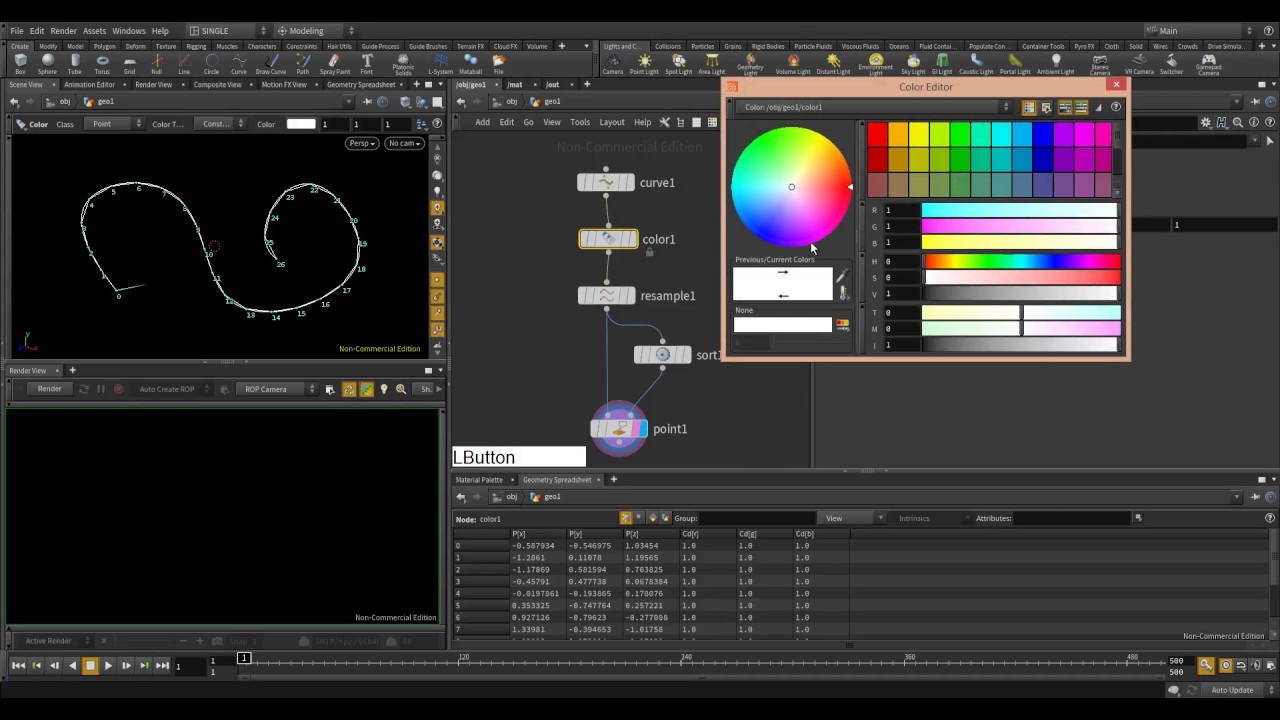Add a Camera from the lights shelf
The width and height of the screenshot is (1280, 720).
pos(612,64)
